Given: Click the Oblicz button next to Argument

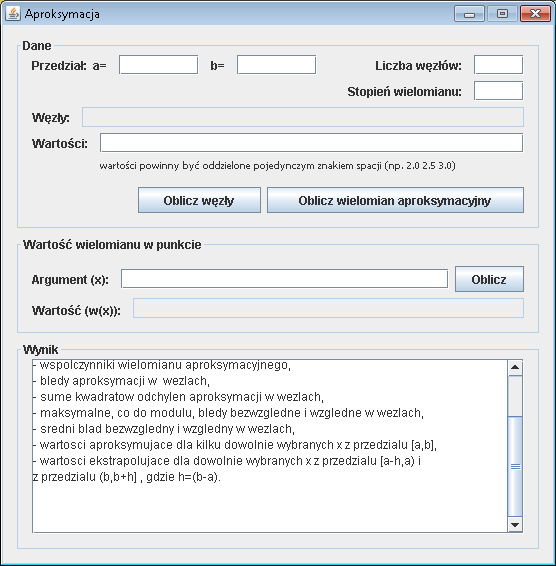Looking at the screenshot, I should tap(489, 279).
